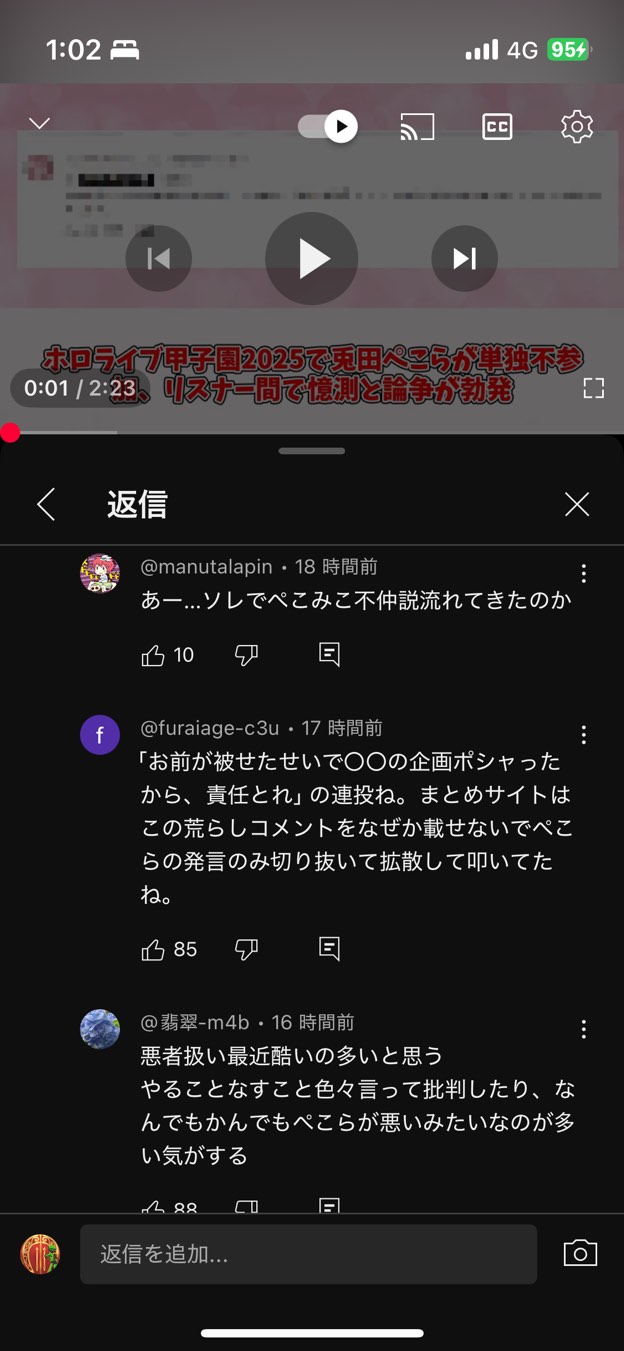Toggle closed captions CC button
Screen dimensions: 624x1351
click(x=497, y=127)
